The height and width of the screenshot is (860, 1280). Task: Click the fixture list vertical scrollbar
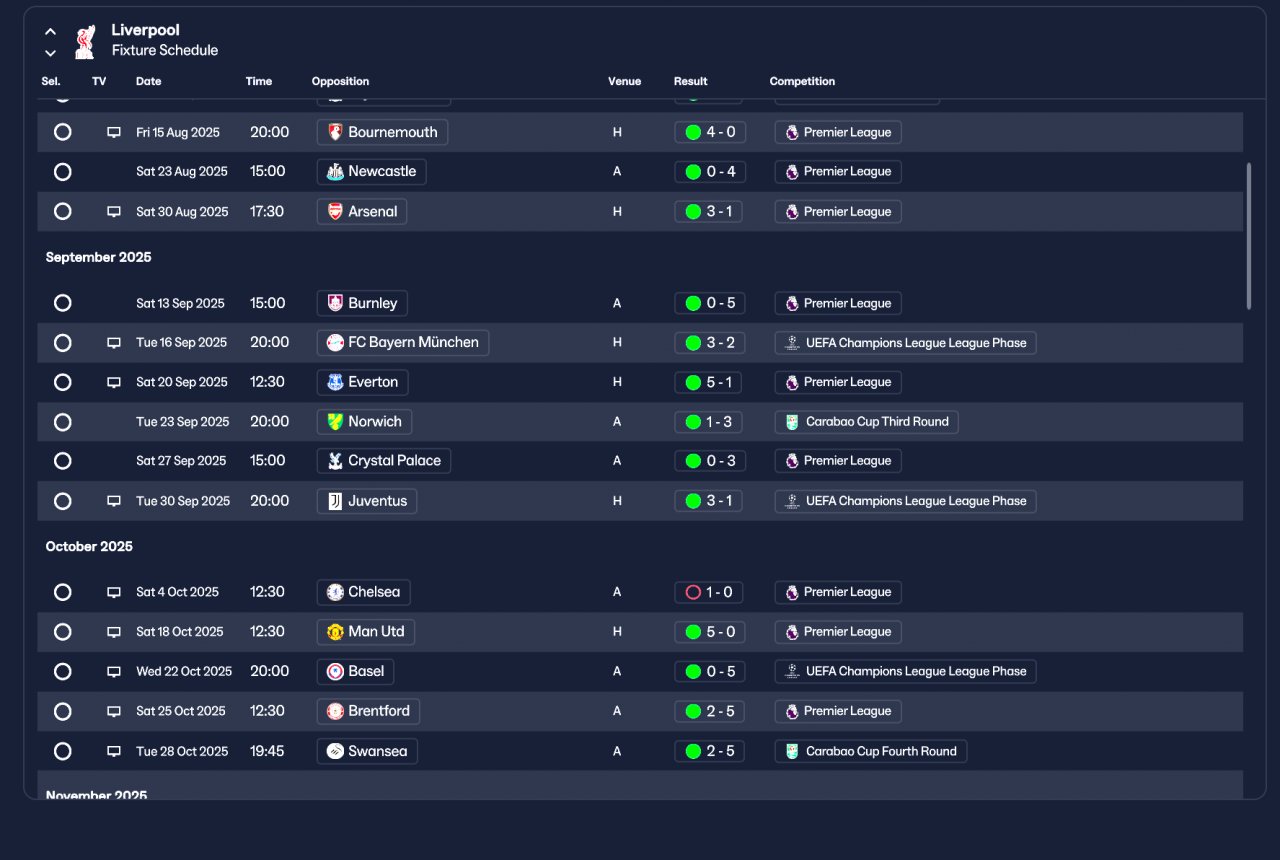point(1248,236)
